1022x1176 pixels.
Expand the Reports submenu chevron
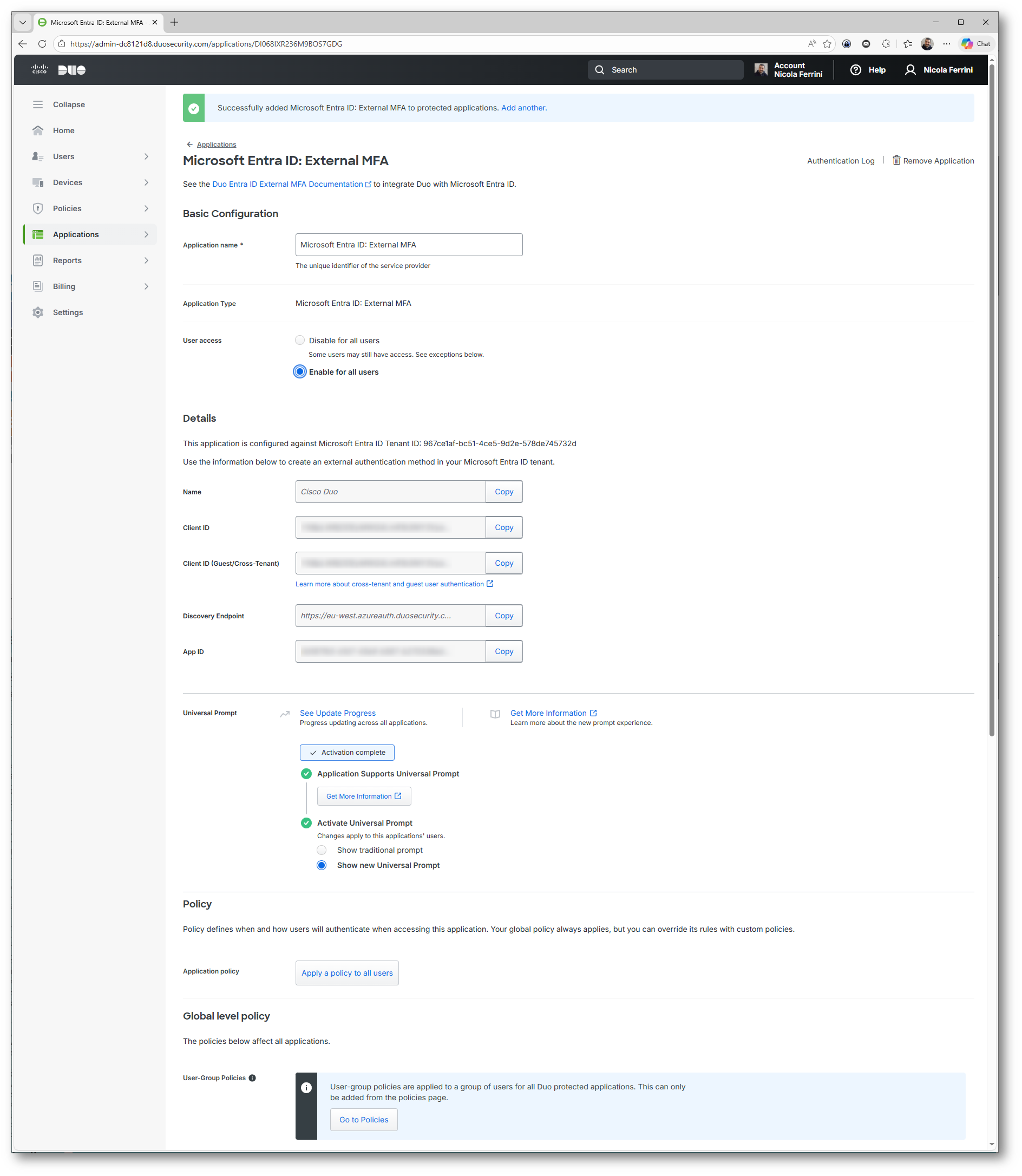pos(147,260)
